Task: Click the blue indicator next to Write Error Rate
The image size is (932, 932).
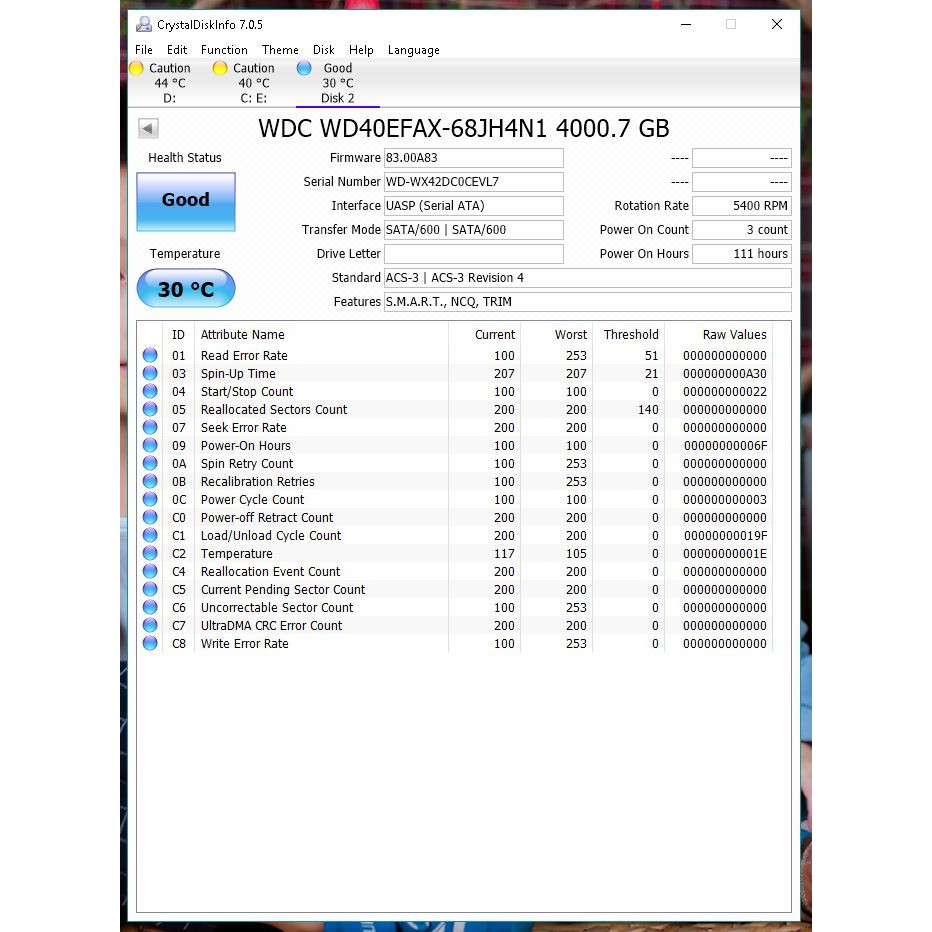Action: [150, 643]
